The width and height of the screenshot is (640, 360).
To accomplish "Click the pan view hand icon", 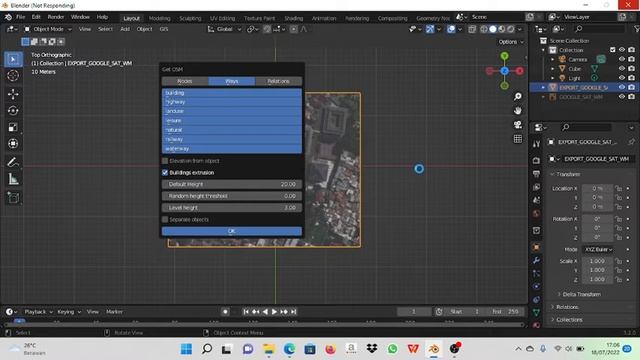I will click(518, 111).
